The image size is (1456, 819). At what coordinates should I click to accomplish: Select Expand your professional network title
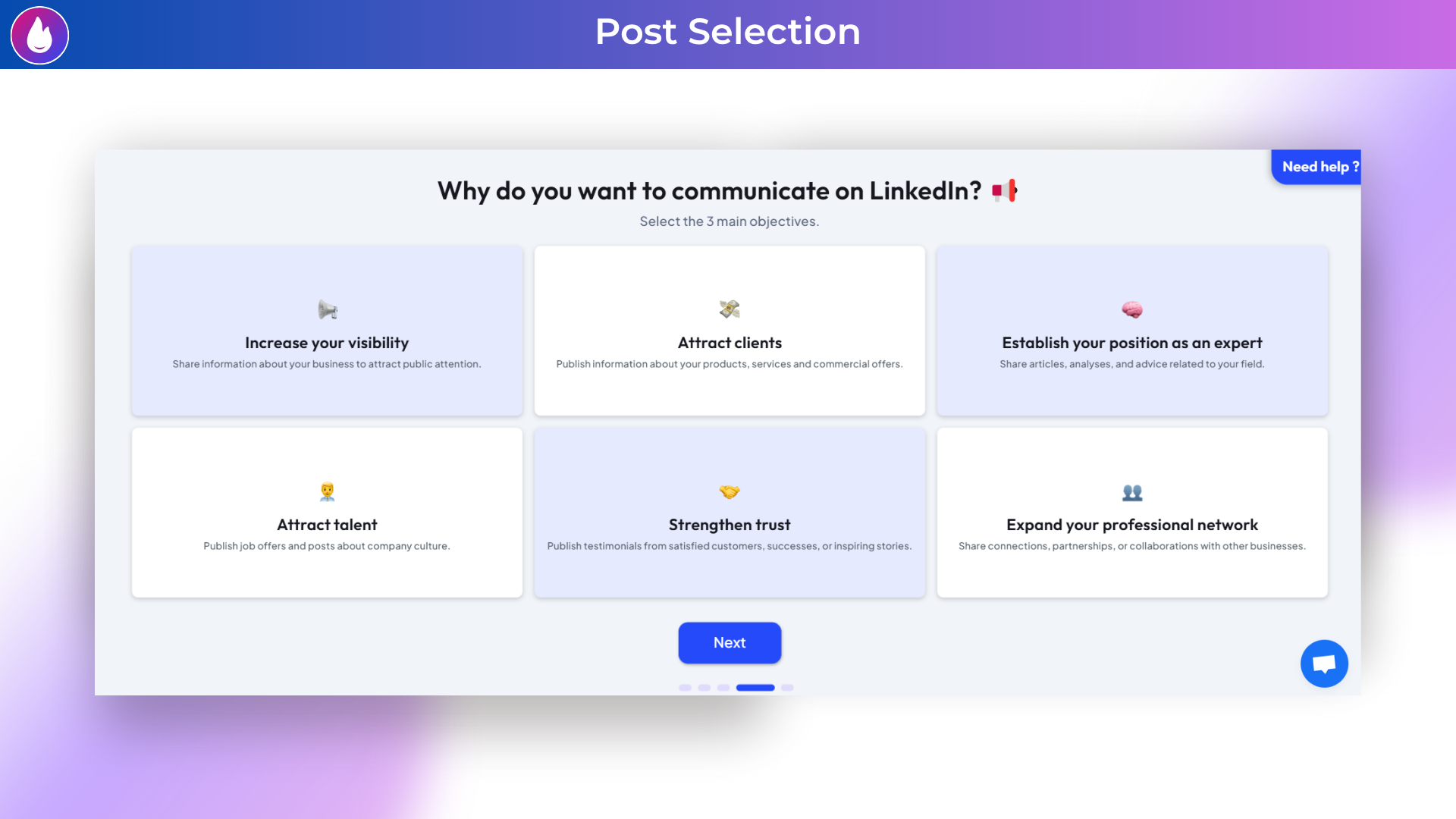pos(1131,525)
